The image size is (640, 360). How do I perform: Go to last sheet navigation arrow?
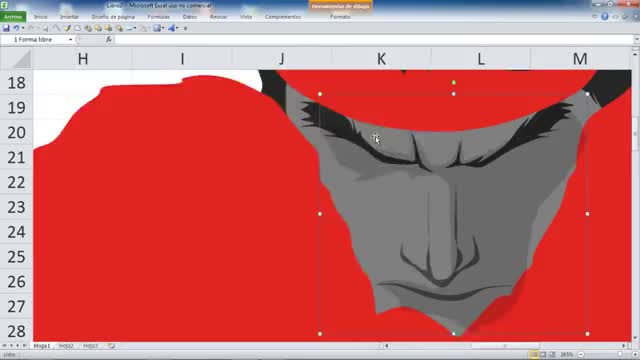(24, 346)
